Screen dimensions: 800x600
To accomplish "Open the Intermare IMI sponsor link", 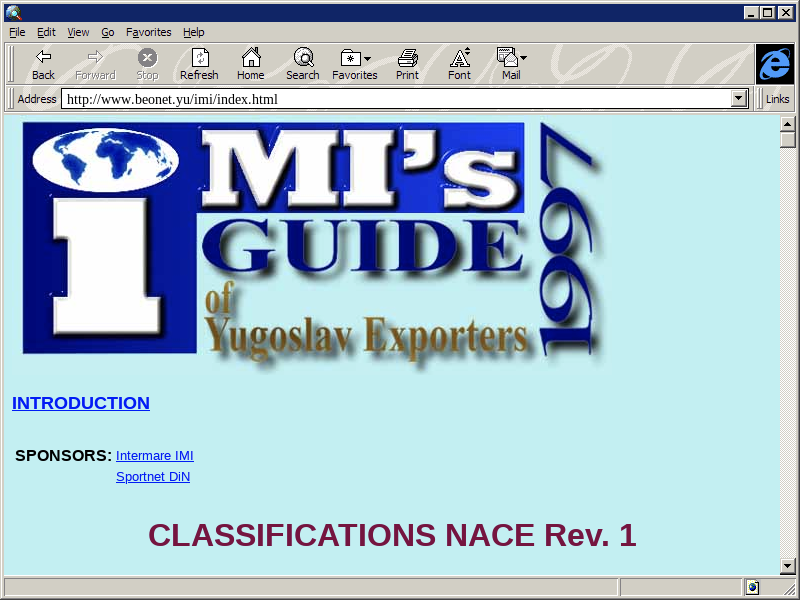I will (x=154, y=456).
